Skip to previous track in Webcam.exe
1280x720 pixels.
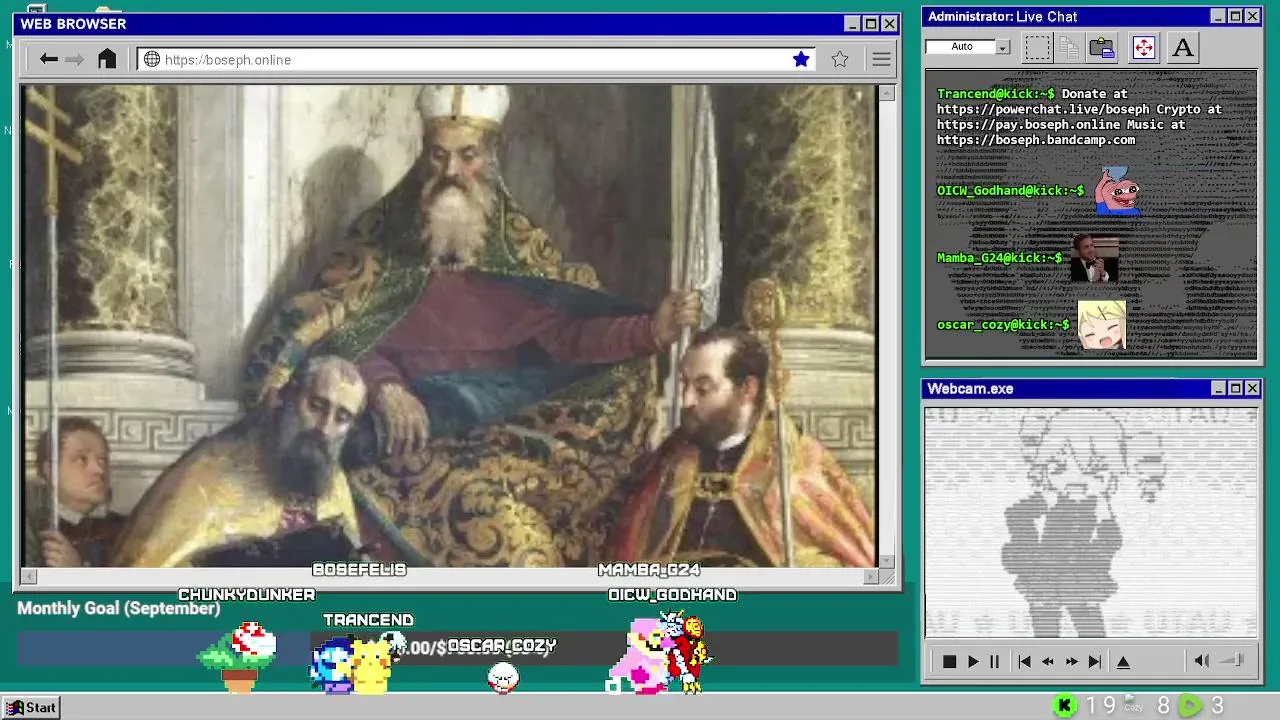click(x=1024, y=661)
